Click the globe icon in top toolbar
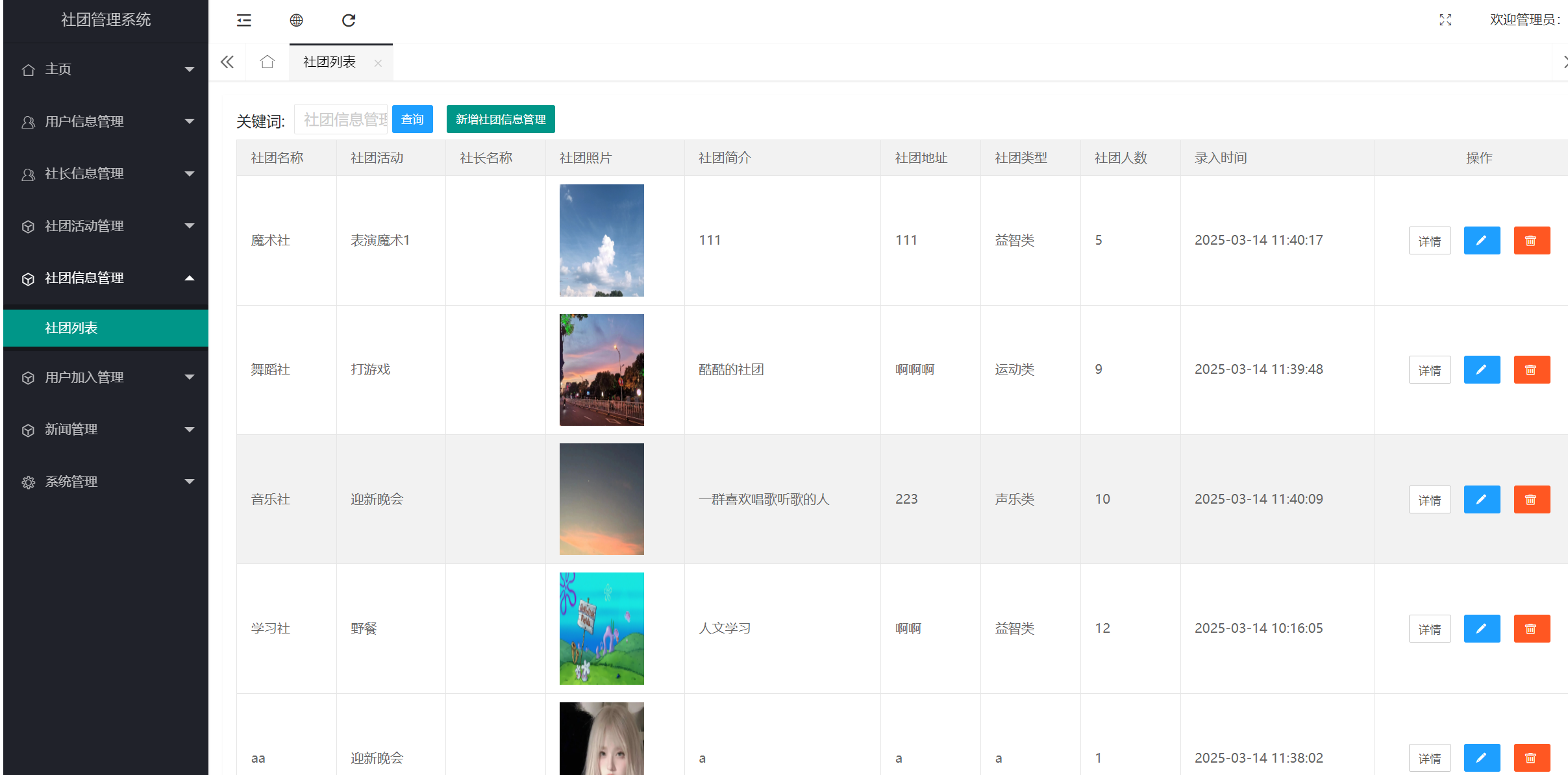1568x775 pixels. pos(296,20)
